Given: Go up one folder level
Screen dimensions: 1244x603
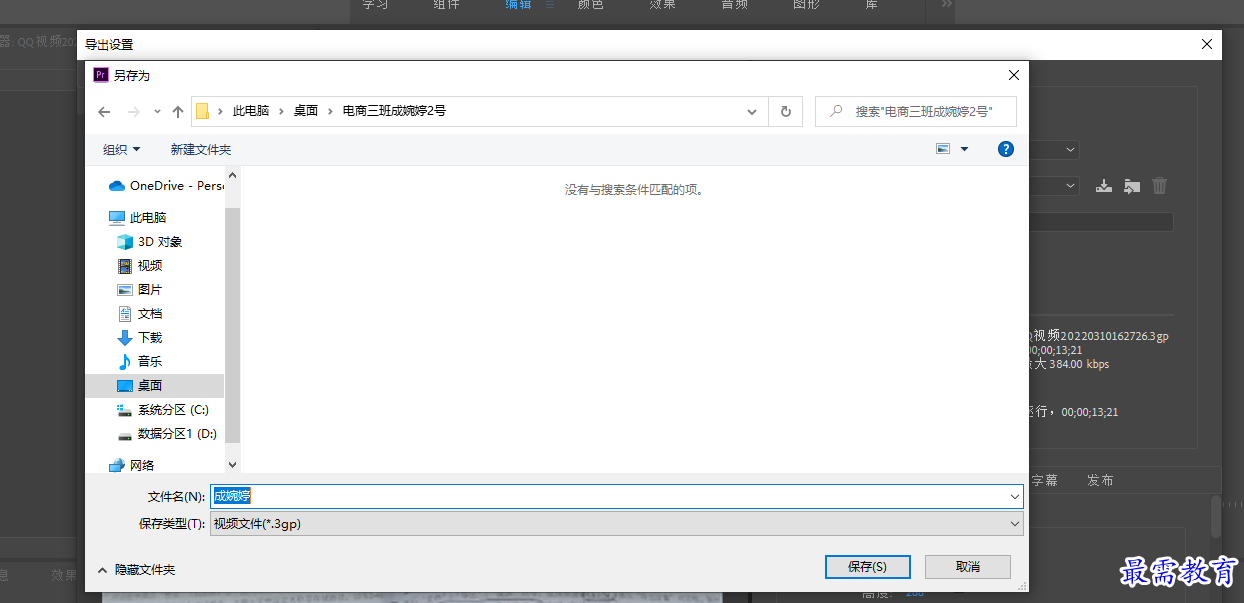Looking at the screenshot, I should [178, 111].
